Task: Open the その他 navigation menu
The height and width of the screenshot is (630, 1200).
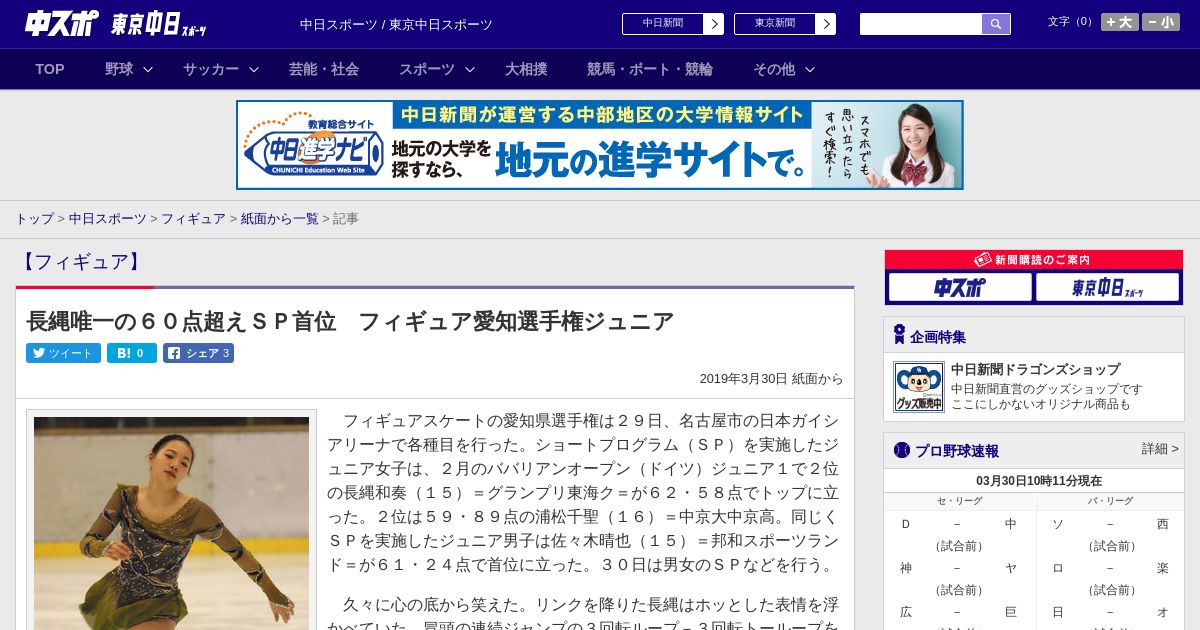Action: 774,69
